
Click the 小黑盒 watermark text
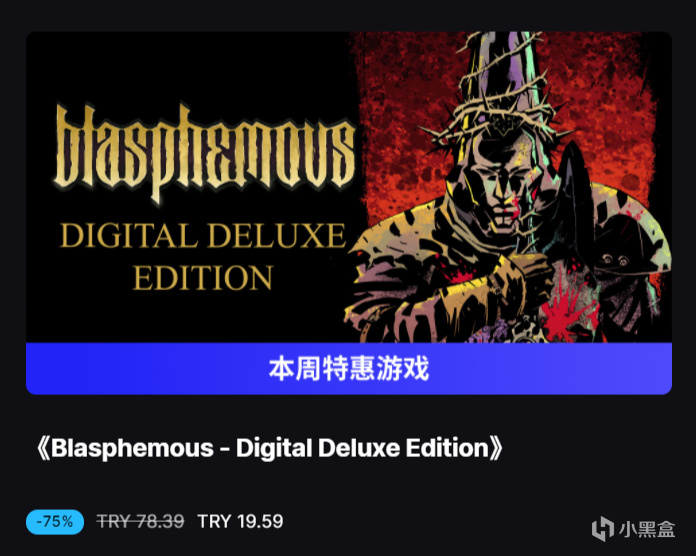(647, 529)
